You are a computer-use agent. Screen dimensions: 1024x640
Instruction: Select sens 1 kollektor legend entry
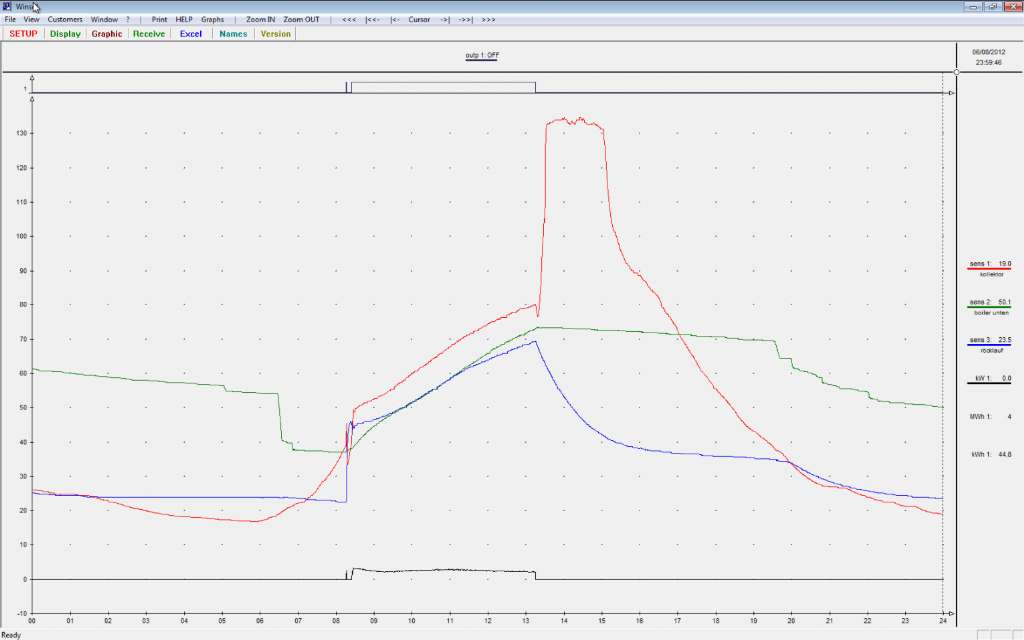pos(990,268)
